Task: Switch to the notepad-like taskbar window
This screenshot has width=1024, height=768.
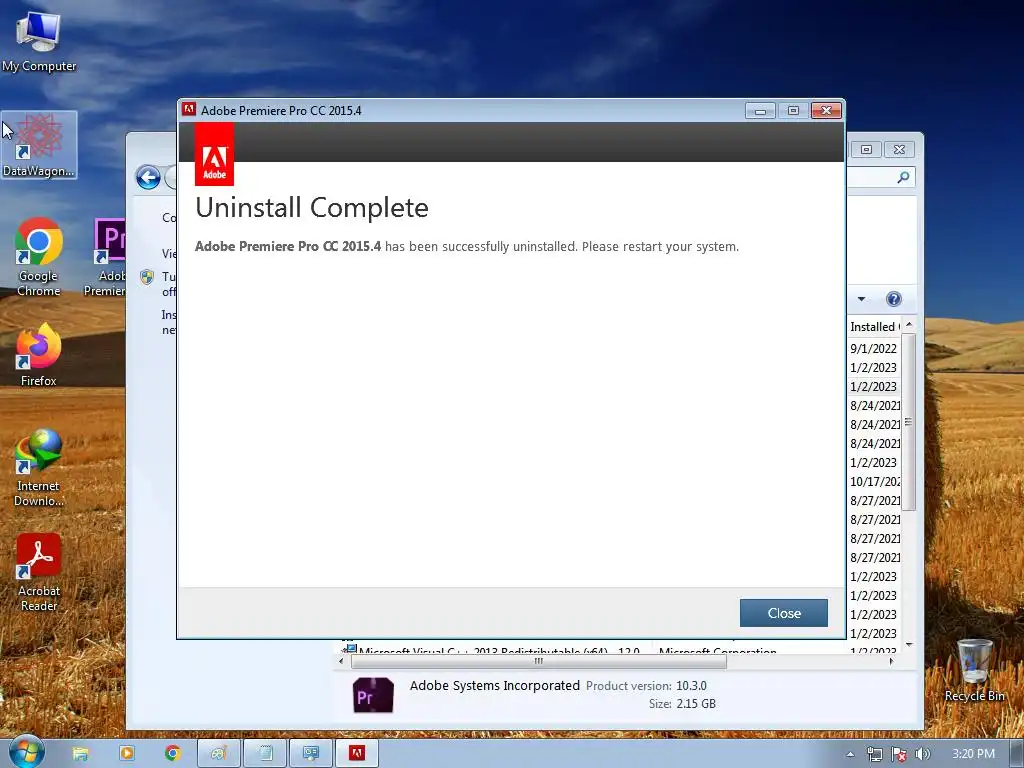Action: (x=265, y=753)
